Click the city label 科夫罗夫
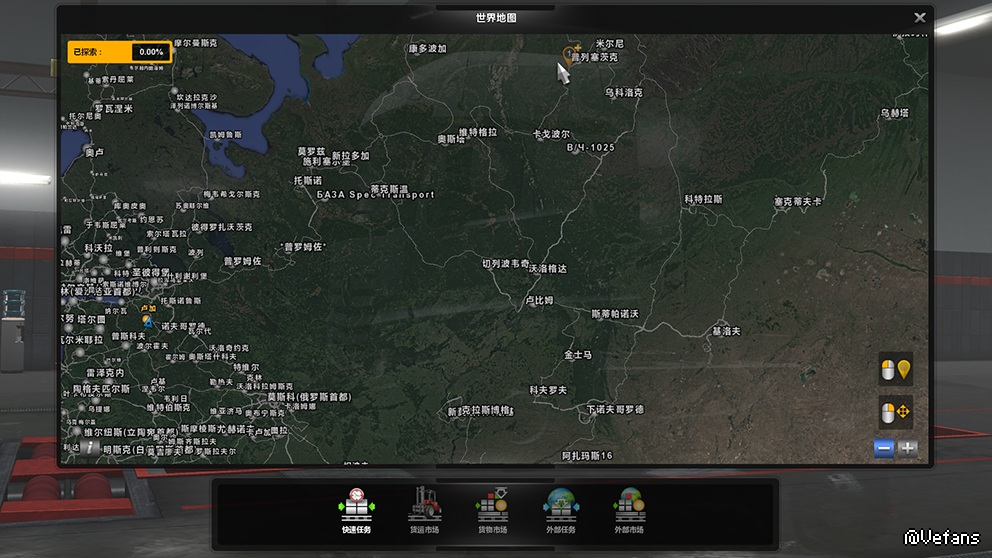 coord(548,390)
